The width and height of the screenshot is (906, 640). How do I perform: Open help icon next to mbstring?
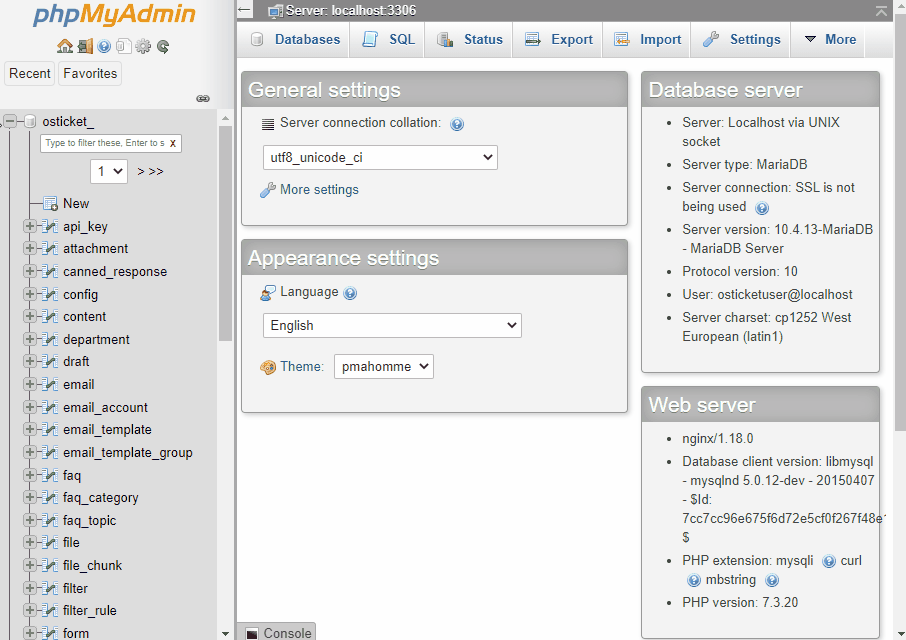(x=772, y=581)
